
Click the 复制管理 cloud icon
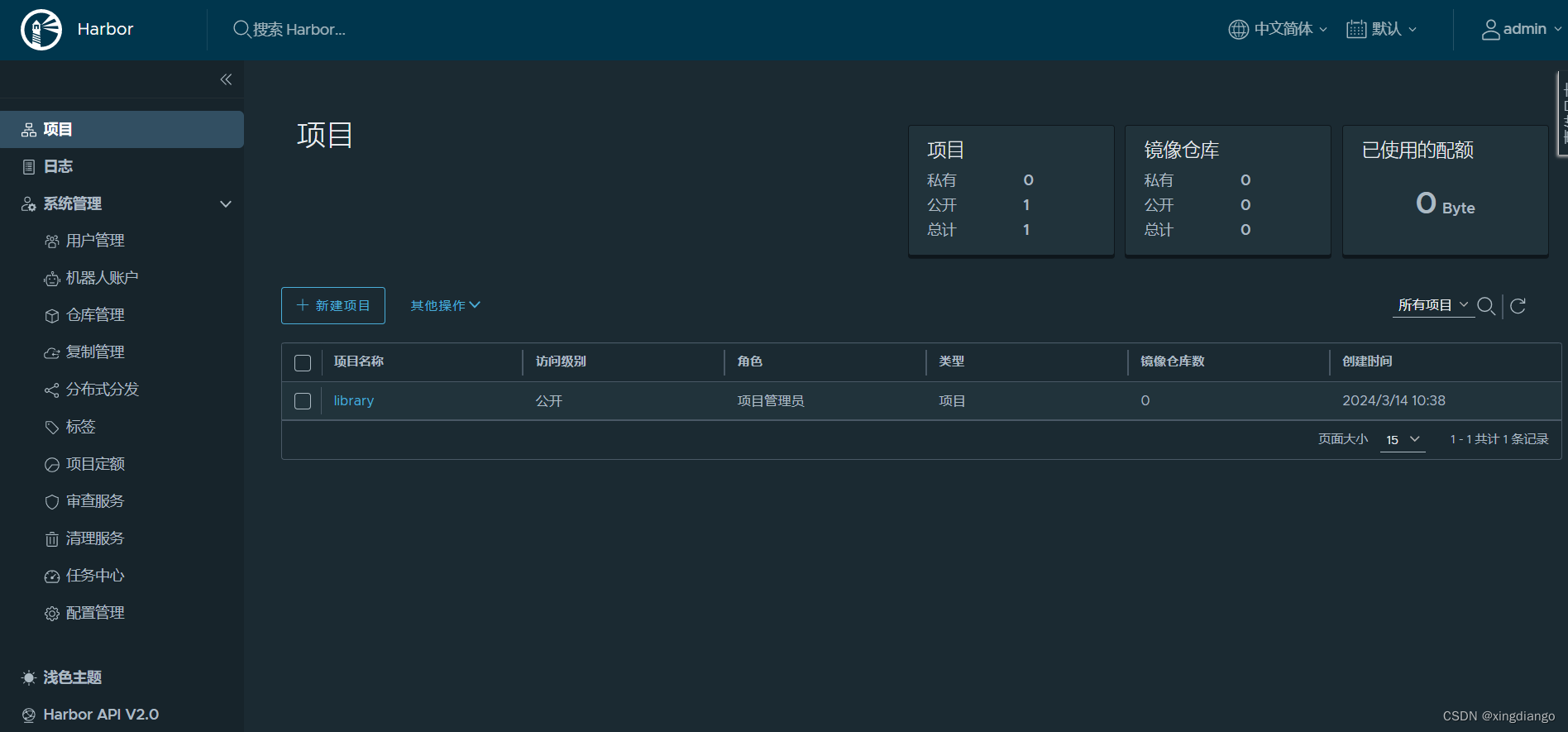coord(51,353)
